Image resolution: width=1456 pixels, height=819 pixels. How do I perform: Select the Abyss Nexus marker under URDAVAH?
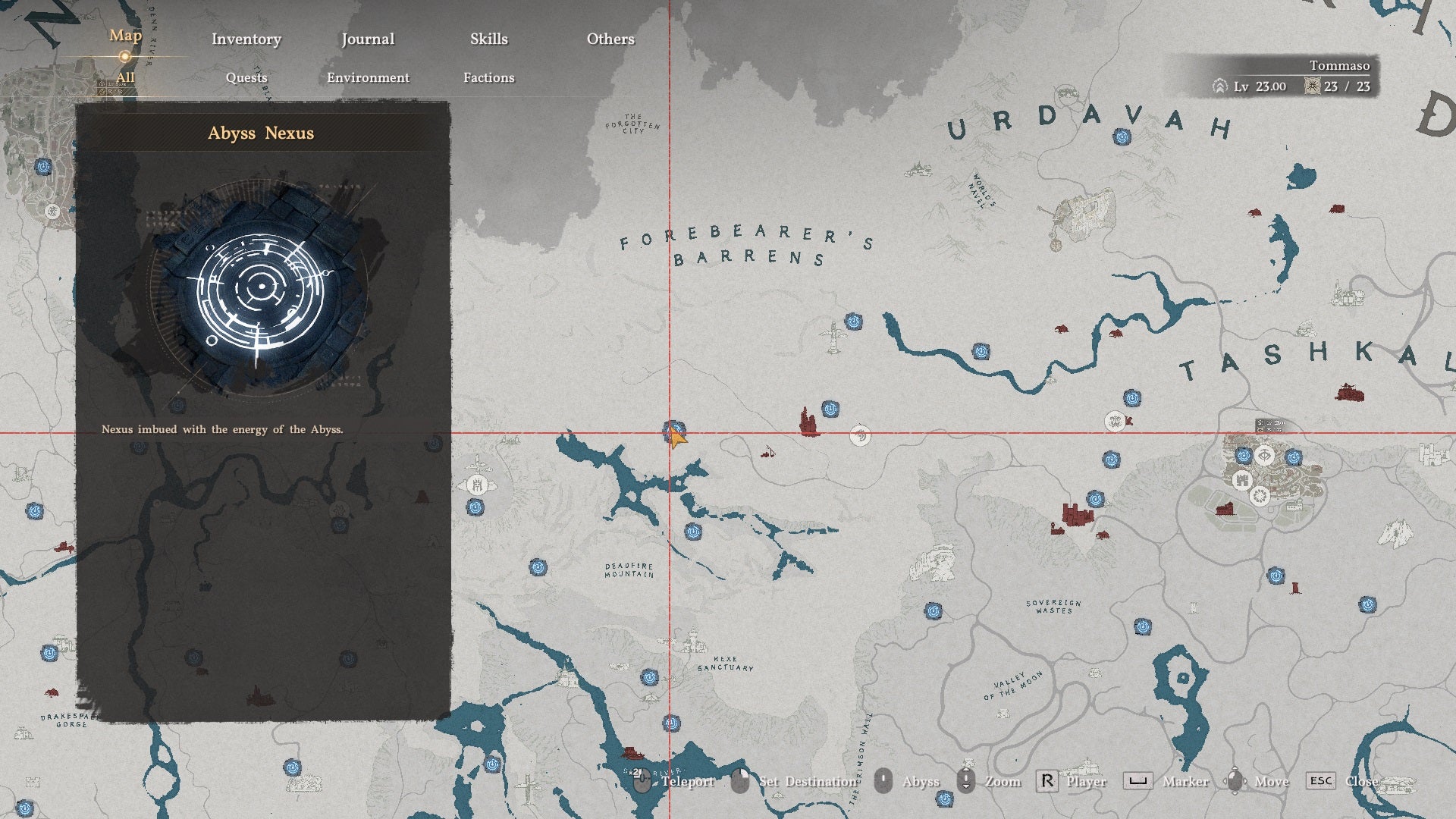pyautogui.click(x=1122, y=137)
